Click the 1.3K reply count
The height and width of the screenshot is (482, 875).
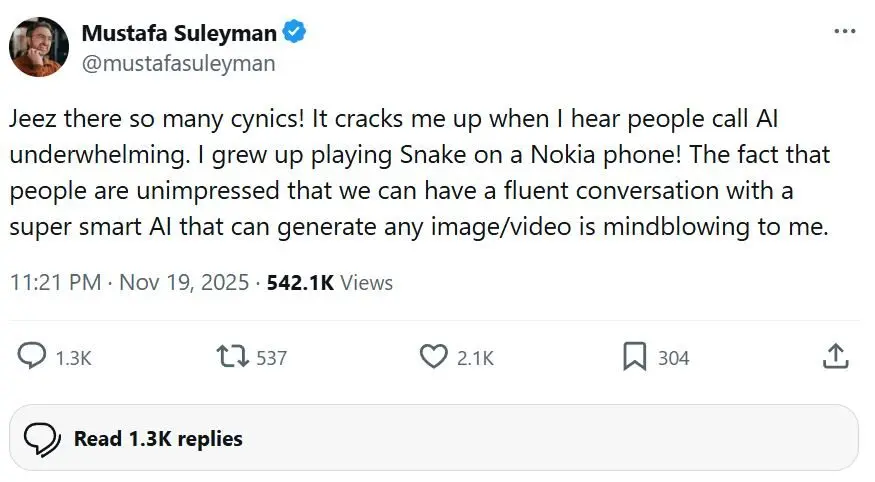click(x=74, y=358)
